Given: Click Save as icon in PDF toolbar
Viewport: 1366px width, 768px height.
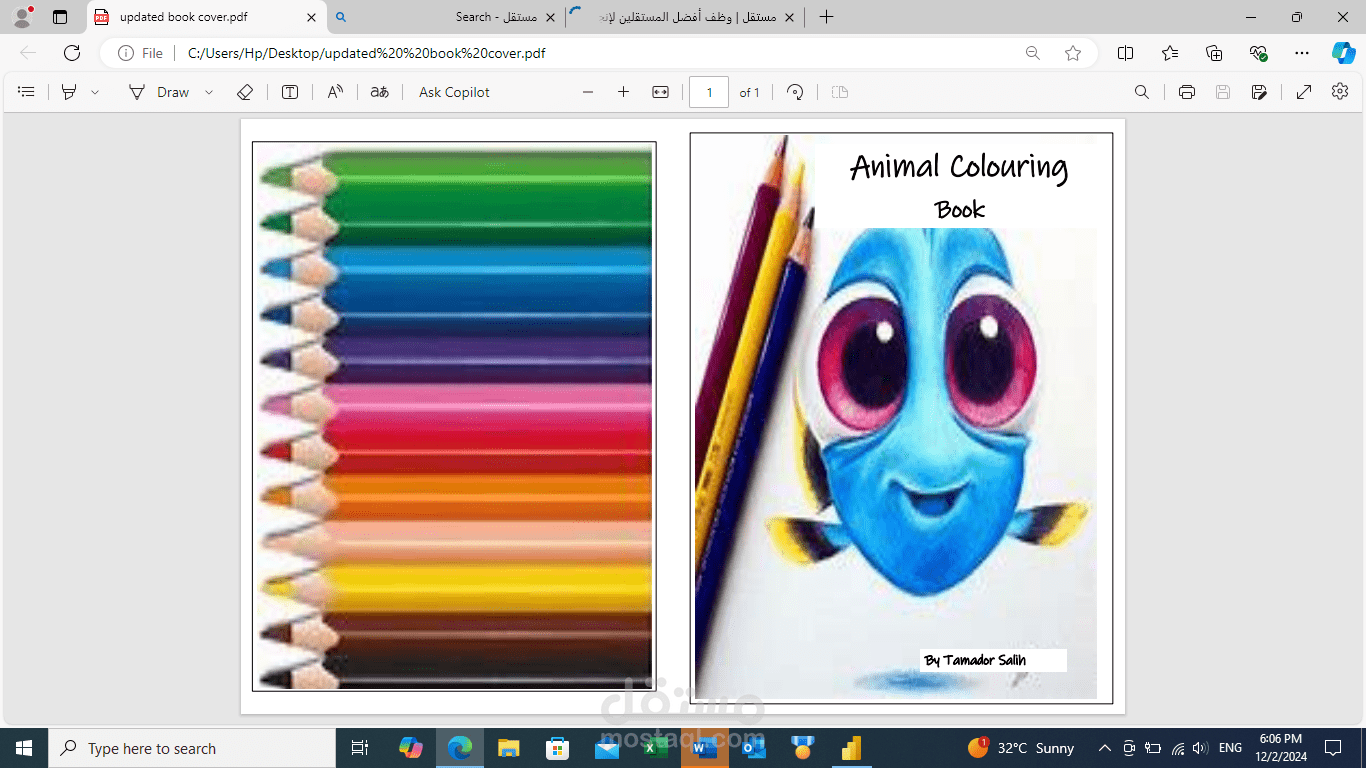Looking at the screenshot, I should [1259, 92].
